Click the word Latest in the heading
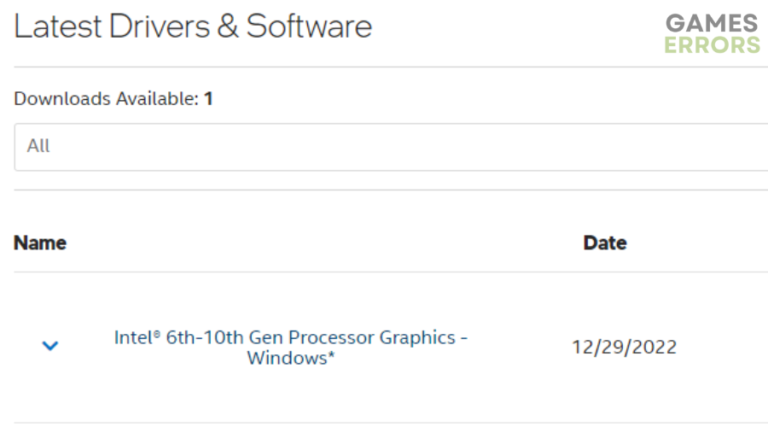 click(58, 26)
